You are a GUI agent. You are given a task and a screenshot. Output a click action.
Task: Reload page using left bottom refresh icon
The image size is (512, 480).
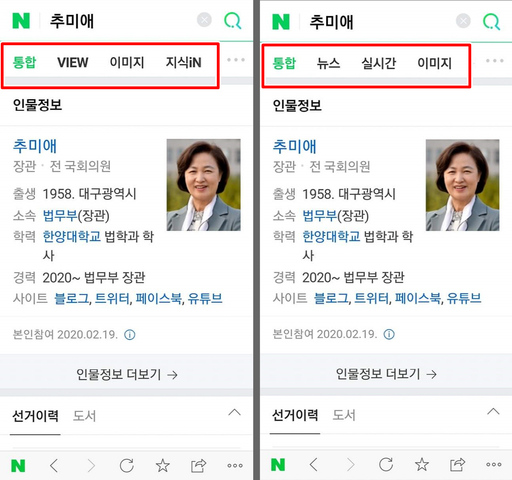[x=127, y=465]
